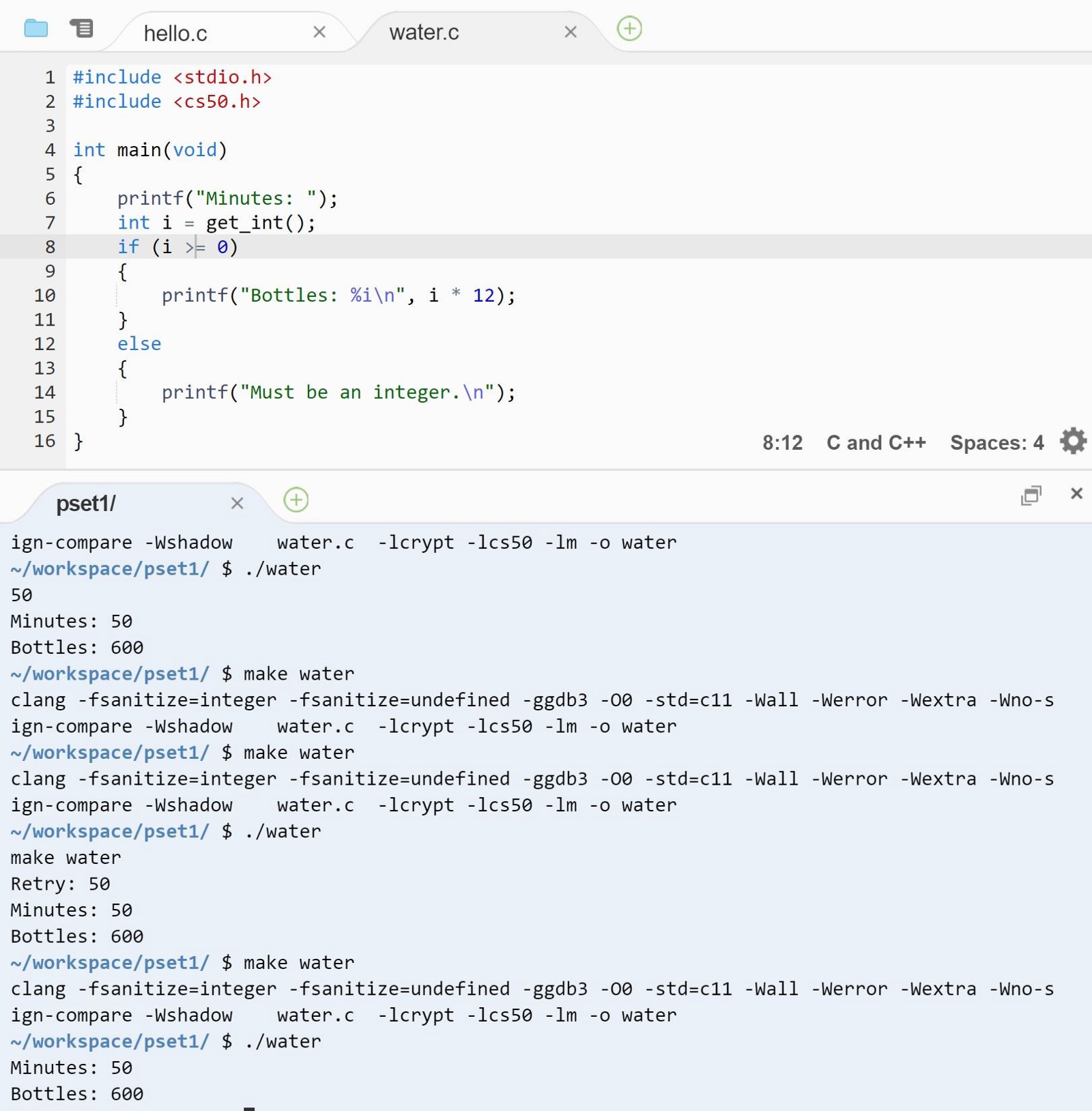Maximize the terminal panel icon
Image resolution: width=1092 pixels, height=1111 pixels.
(x=1031, y=495)
